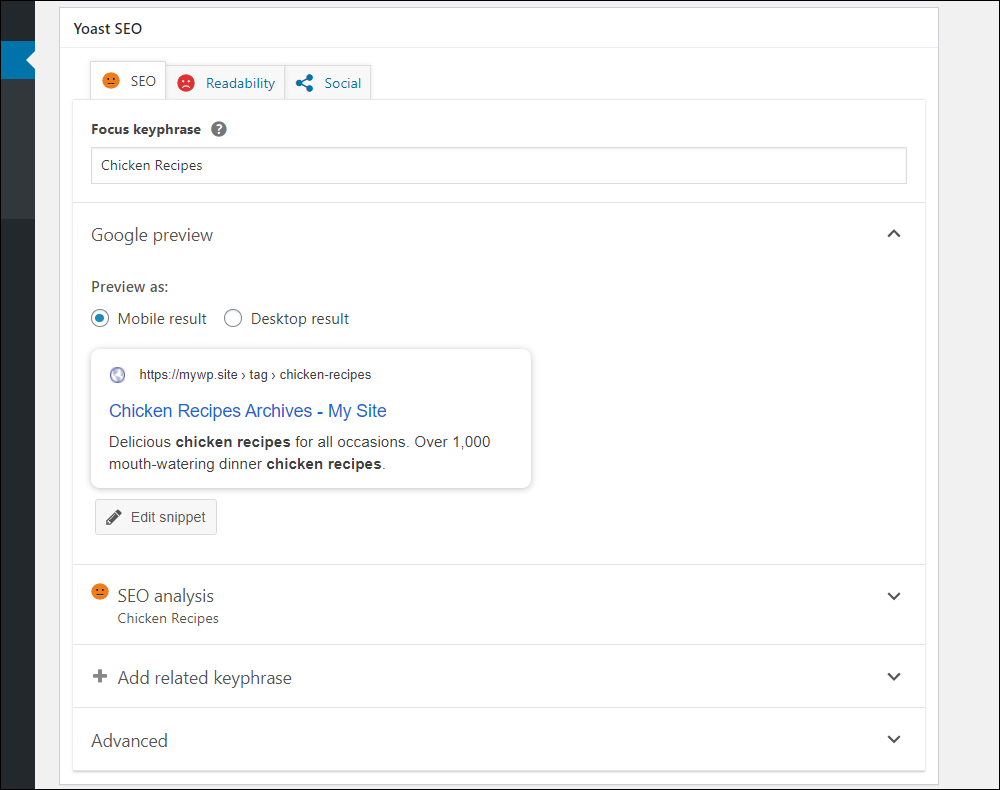
Task: Expand the SEO analysis section chevron
Action: (893, 596)
